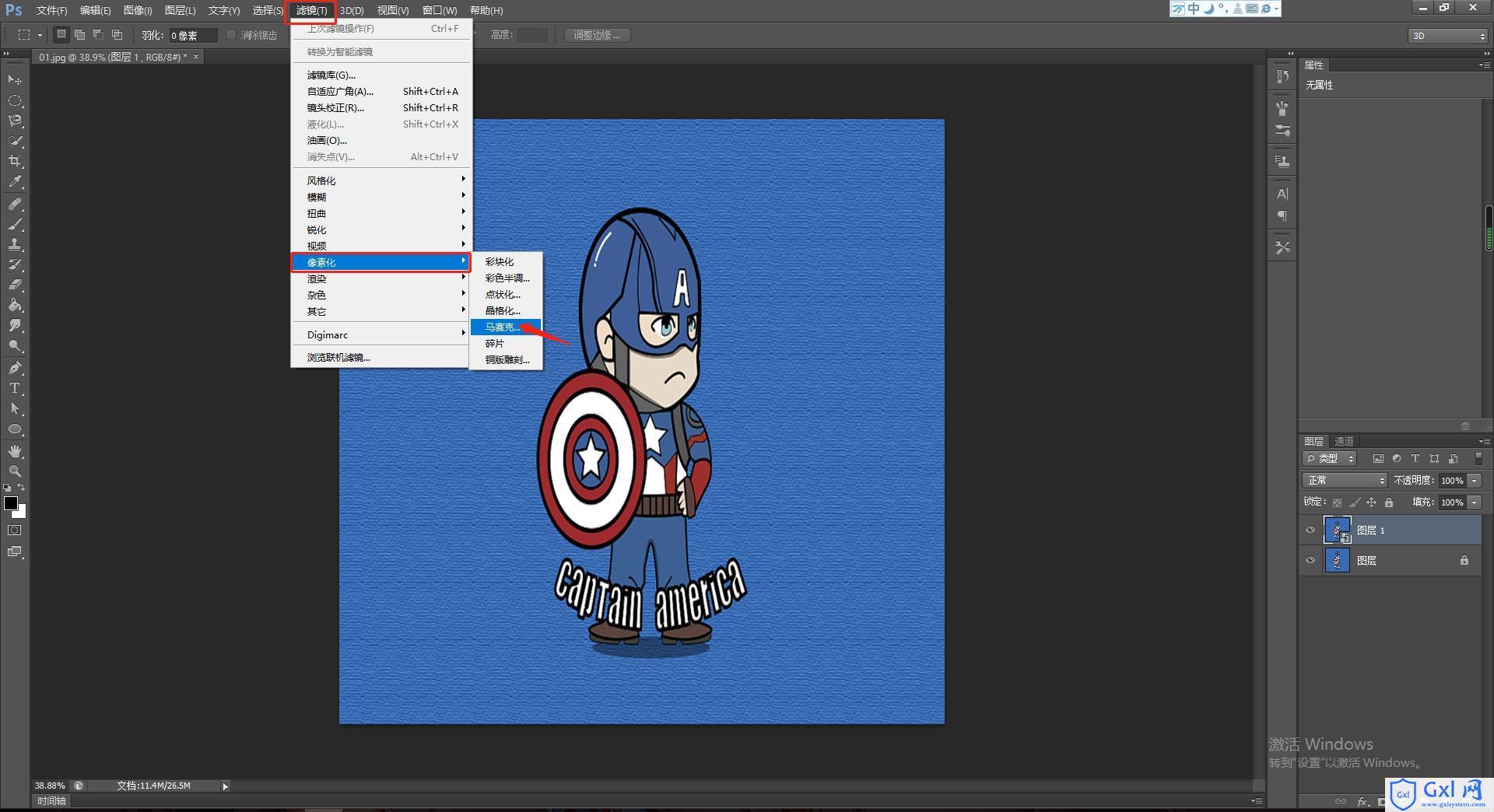Select the Quick Selection tool
This screenshot has height=812, width=1494.
tap(15, 141)
